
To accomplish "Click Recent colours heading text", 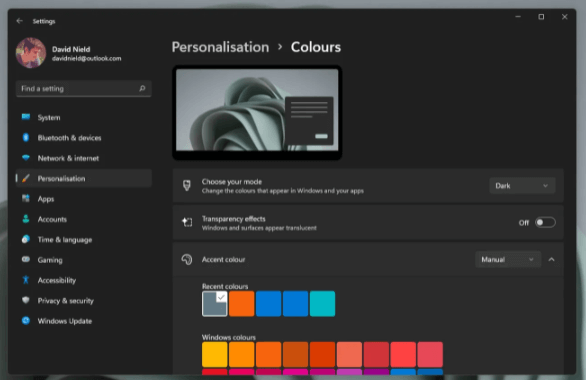I will 225,286.
